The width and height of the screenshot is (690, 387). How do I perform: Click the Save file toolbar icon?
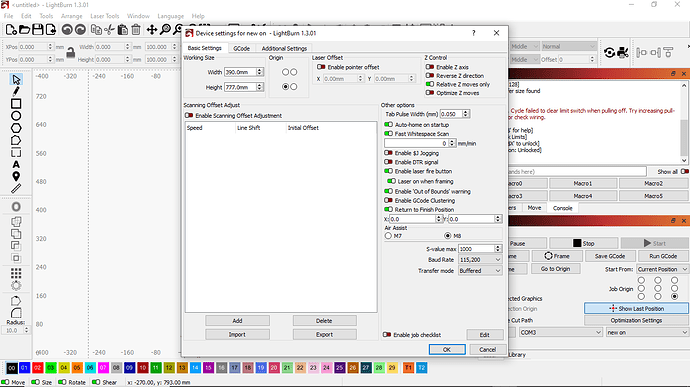coord(38,29)
